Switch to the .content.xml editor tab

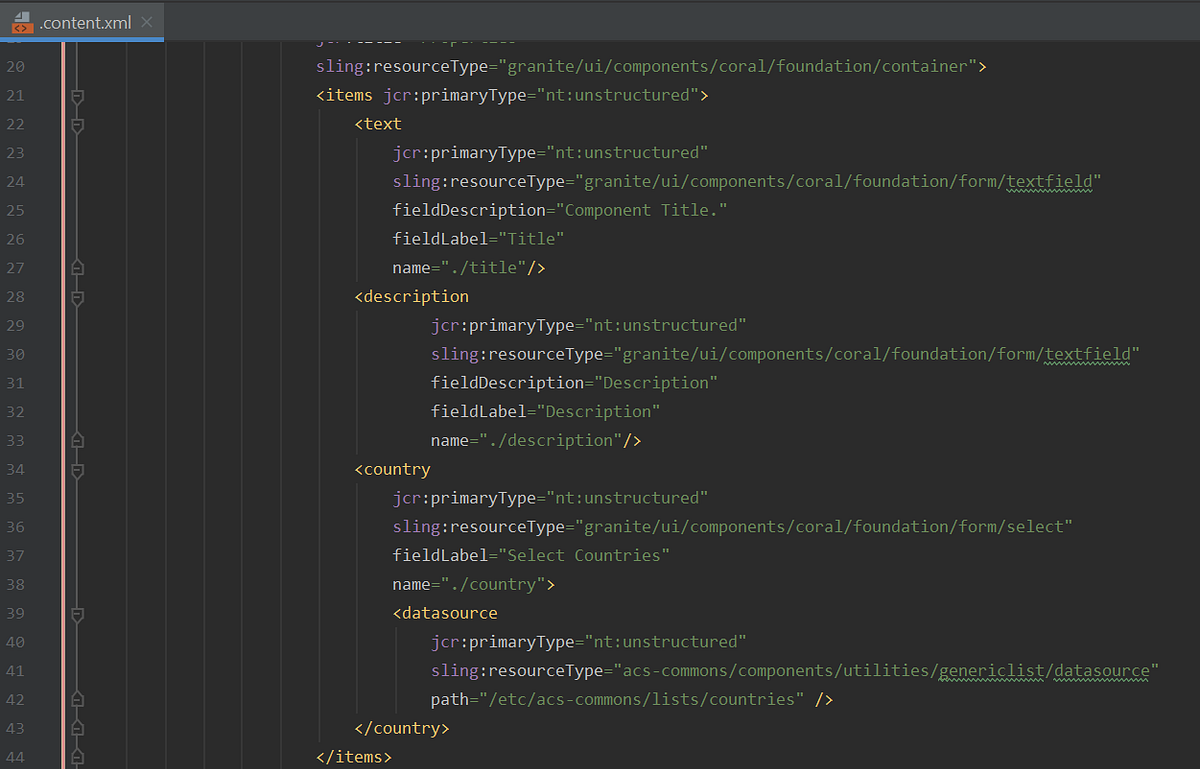pyautogui.click(x=82, y=21)
